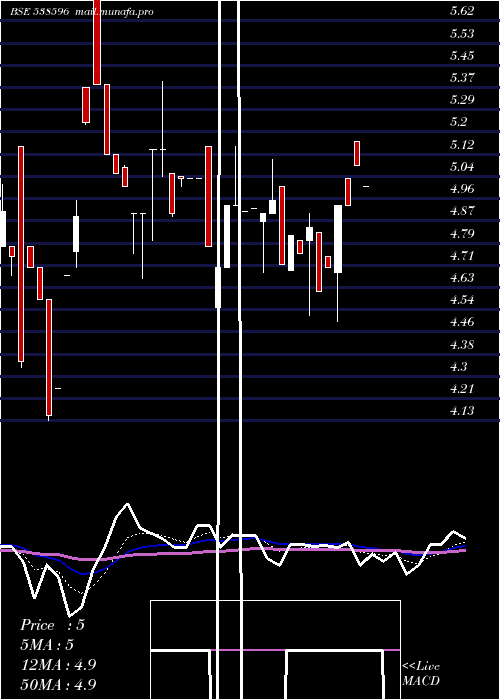The image size is (500, 700).
Task: Click the 'Price : 5' readout
Action: pos(52,625)
